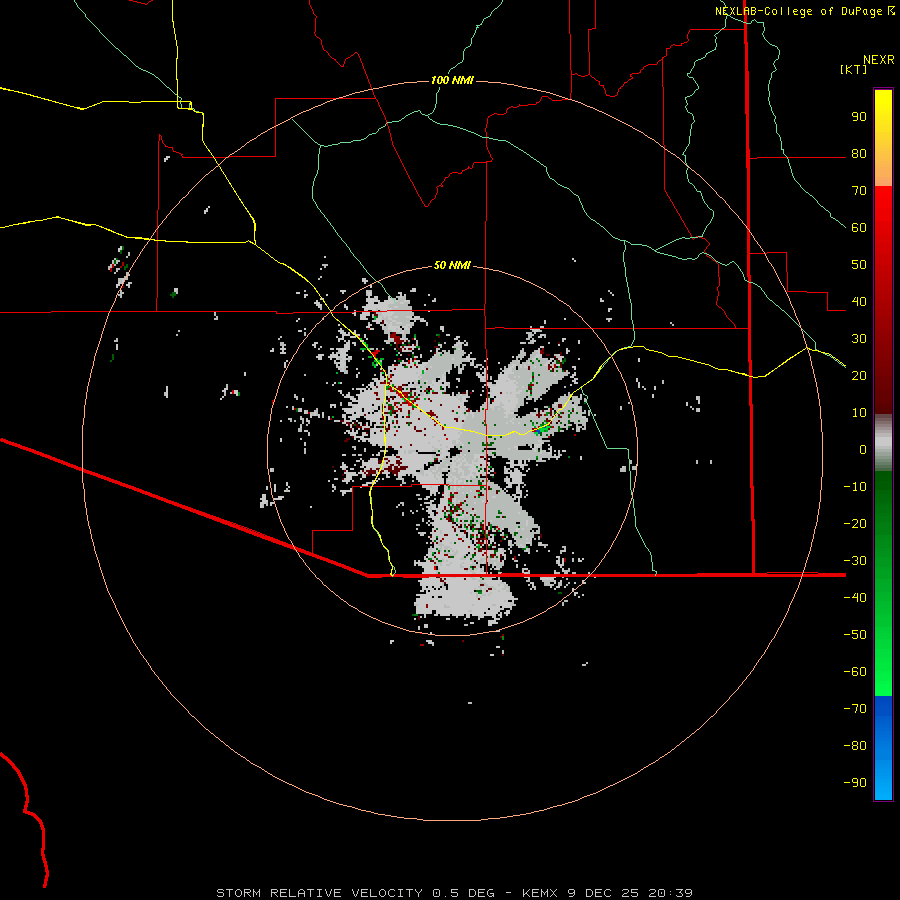Screen dimensions: 900x900
Task: Click the NEXR label above the scale
Action: click(x=879, y=60)
